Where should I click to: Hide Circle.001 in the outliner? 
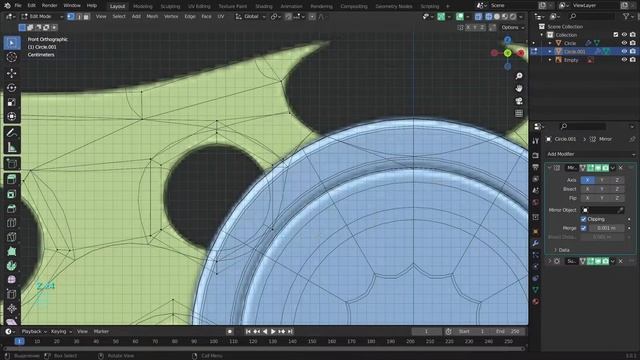tap(624, 51)
